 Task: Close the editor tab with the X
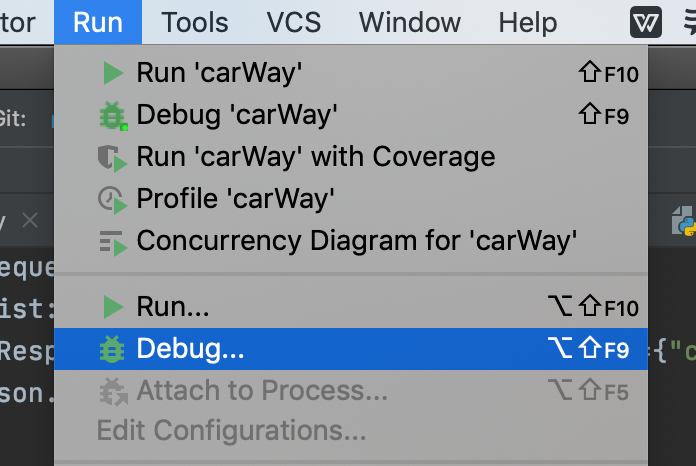pyautogui.click(x=30, y=220)
